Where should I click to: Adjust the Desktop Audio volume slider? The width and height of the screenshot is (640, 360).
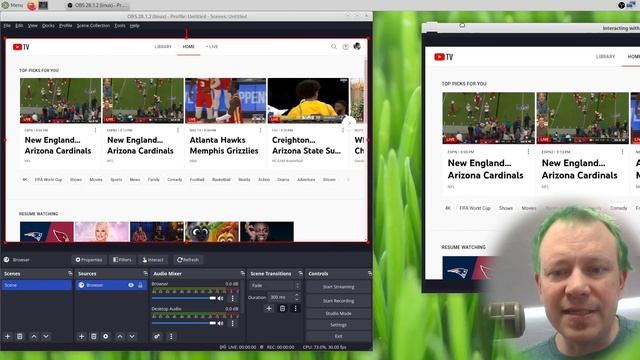pyautogui.click(x=184, y=323)
